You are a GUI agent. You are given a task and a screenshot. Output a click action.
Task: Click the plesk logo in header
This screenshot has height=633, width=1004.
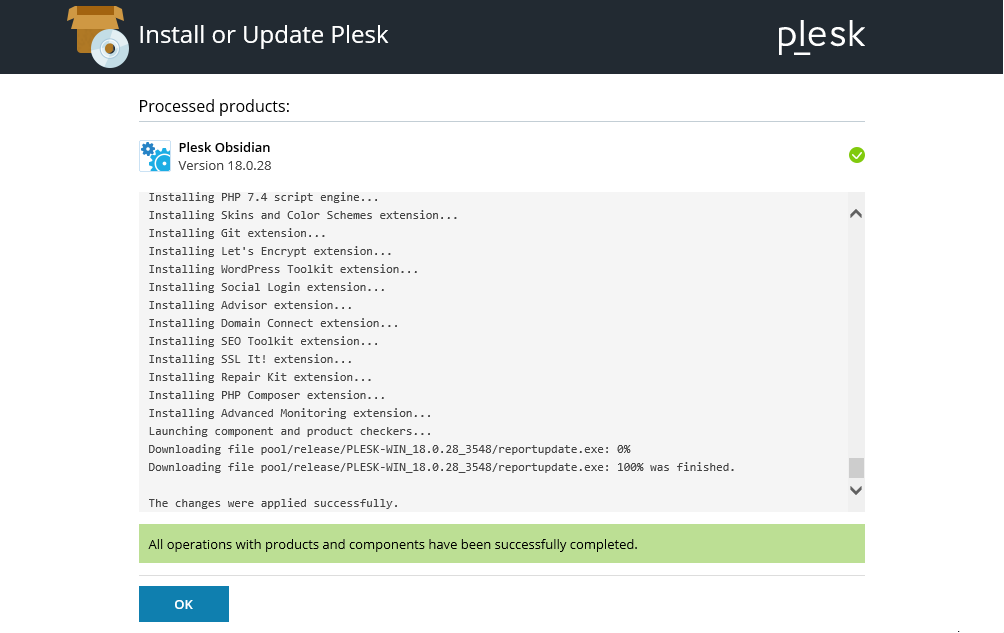[x=822, y=36]
